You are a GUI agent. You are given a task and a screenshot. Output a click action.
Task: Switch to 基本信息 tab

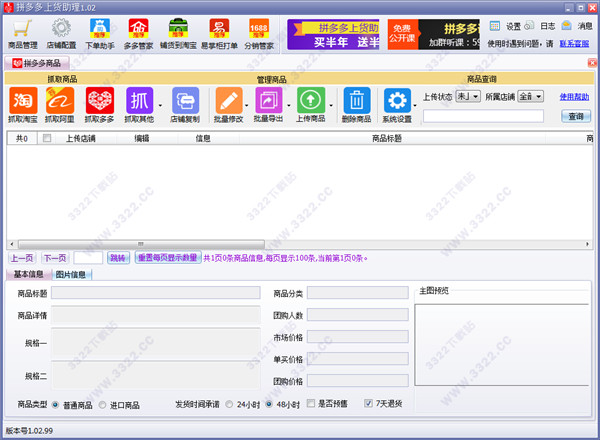click(28, 274)
